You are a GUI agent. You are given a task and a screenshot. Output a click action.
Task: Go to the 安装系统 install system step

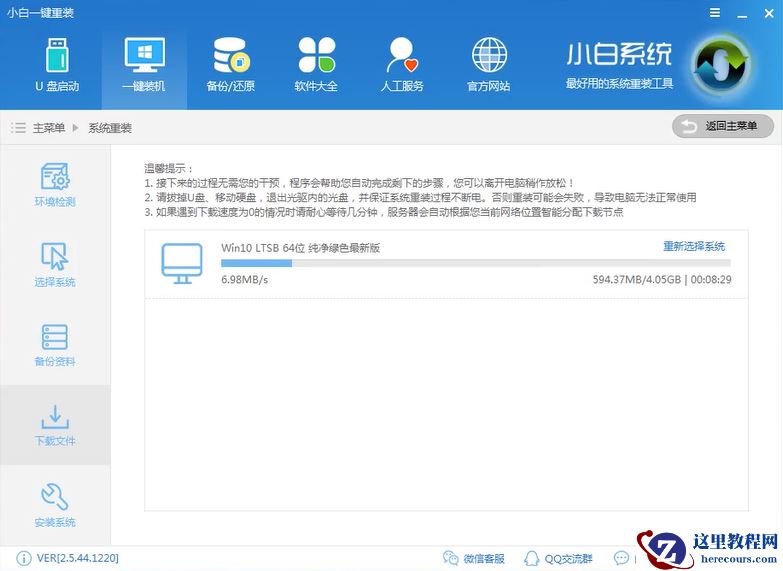(55, 505)
